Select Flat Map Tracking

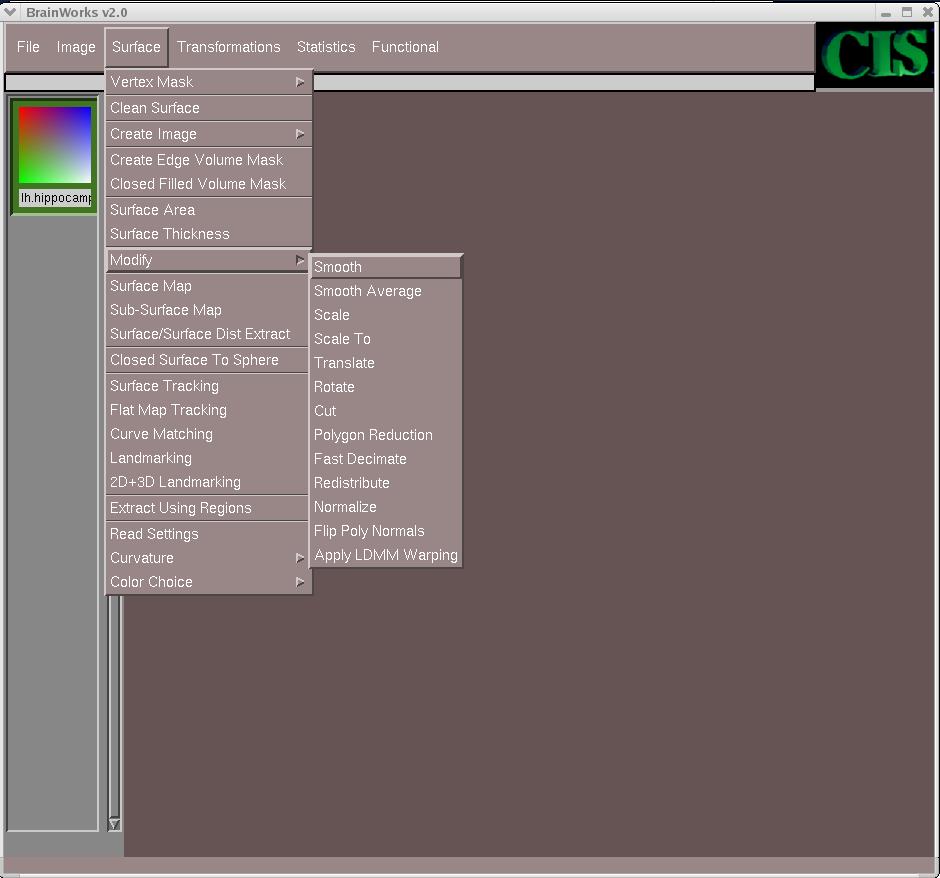pos(209,410)
